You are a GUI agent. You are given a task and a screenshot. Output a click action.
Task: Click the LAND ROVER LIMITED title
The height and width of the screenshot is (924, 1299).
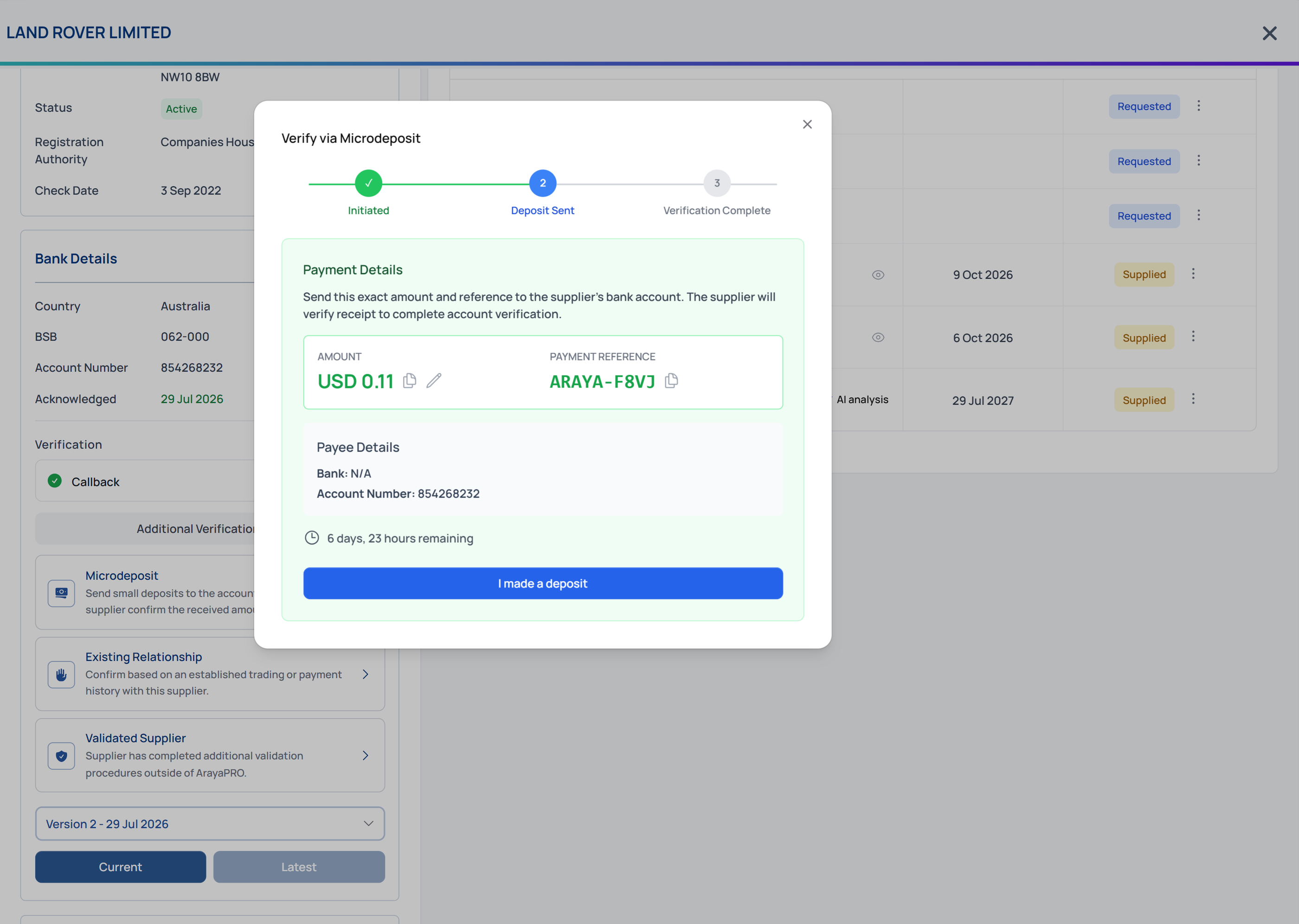89,32
